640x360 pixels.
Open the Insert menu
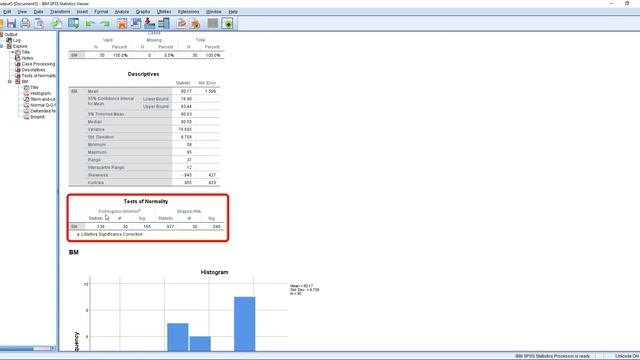coord(82,12)
